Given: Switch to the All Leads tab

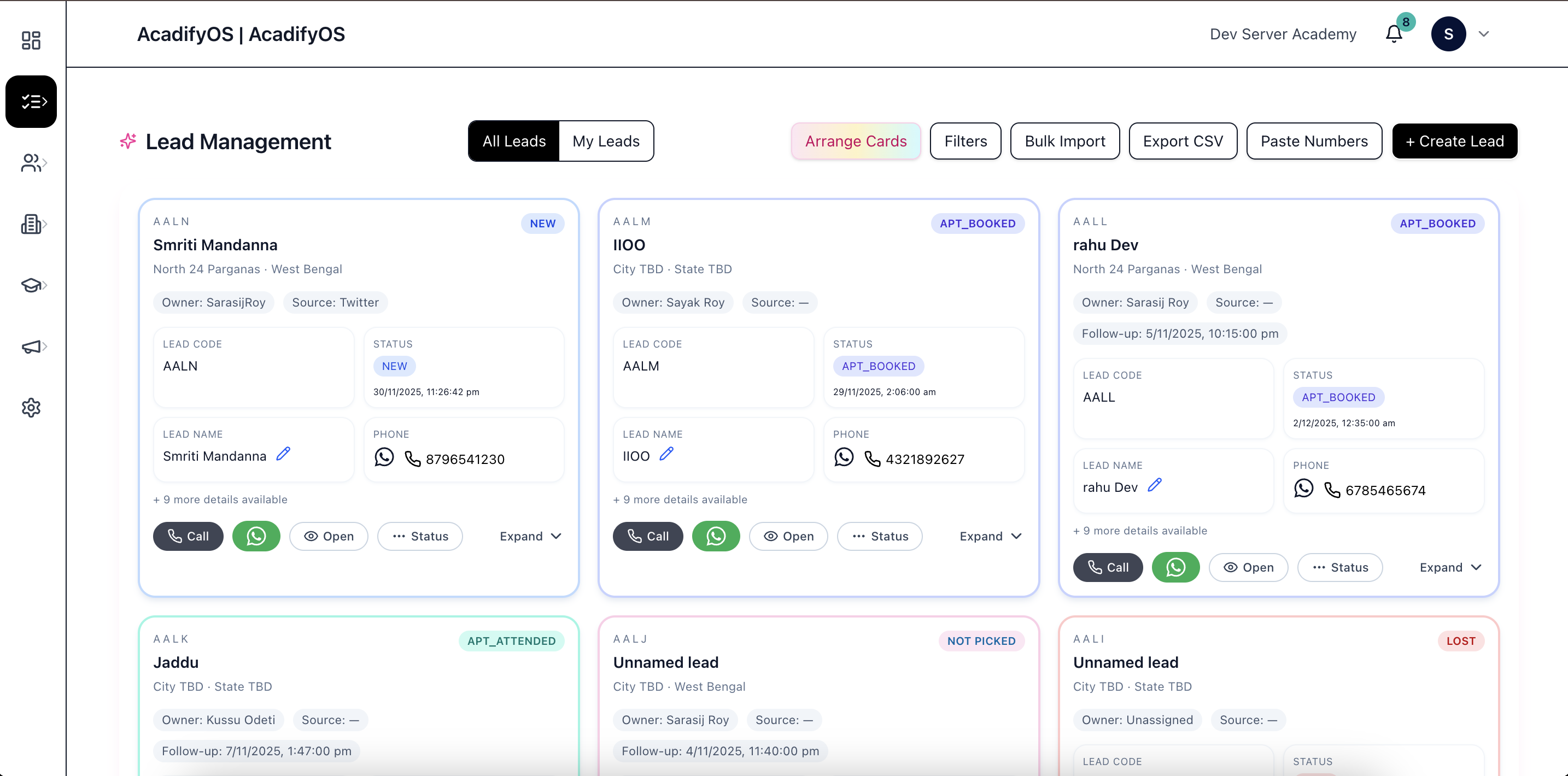Looking at the screenshot, I should coord(514,141).
